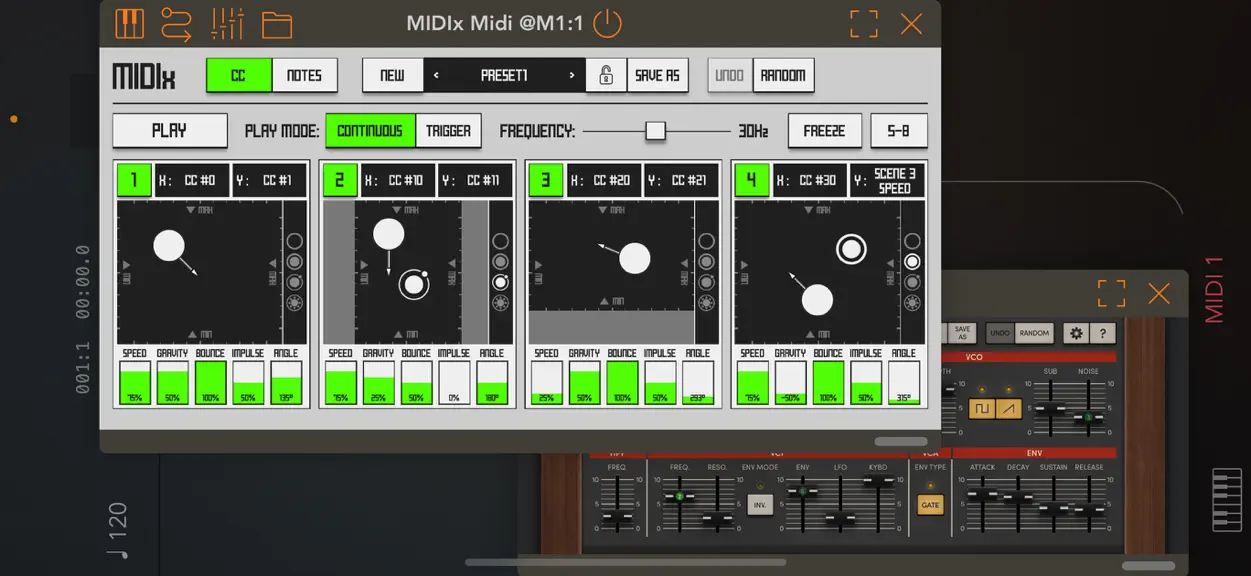Select empty circle mode icon in pad 1
The image size is (1251, 576).
point(295,241)
